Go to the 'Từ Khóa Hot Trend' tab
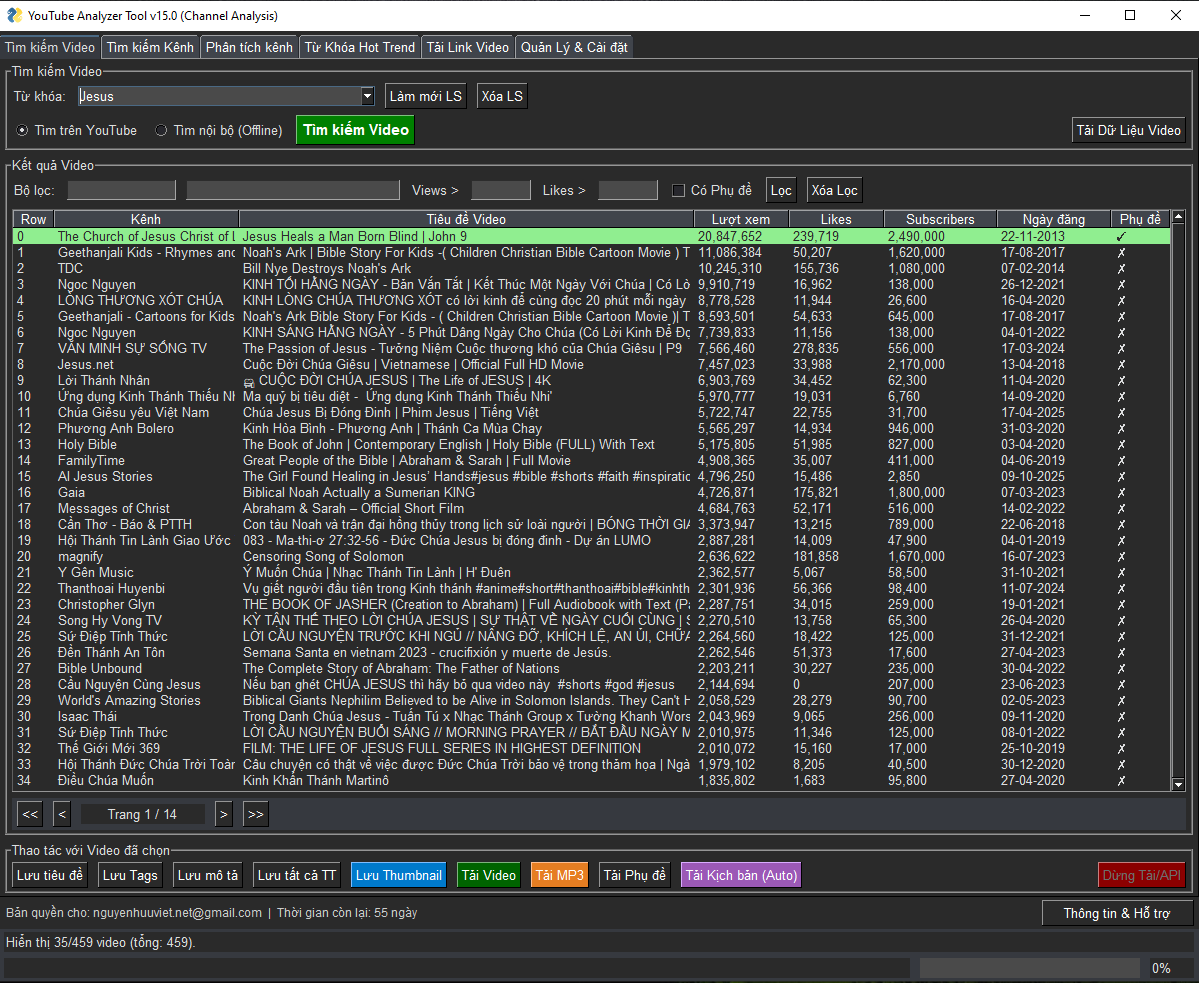The width and height of the screenshot is (1199, 983). click(x=359, y=47)
